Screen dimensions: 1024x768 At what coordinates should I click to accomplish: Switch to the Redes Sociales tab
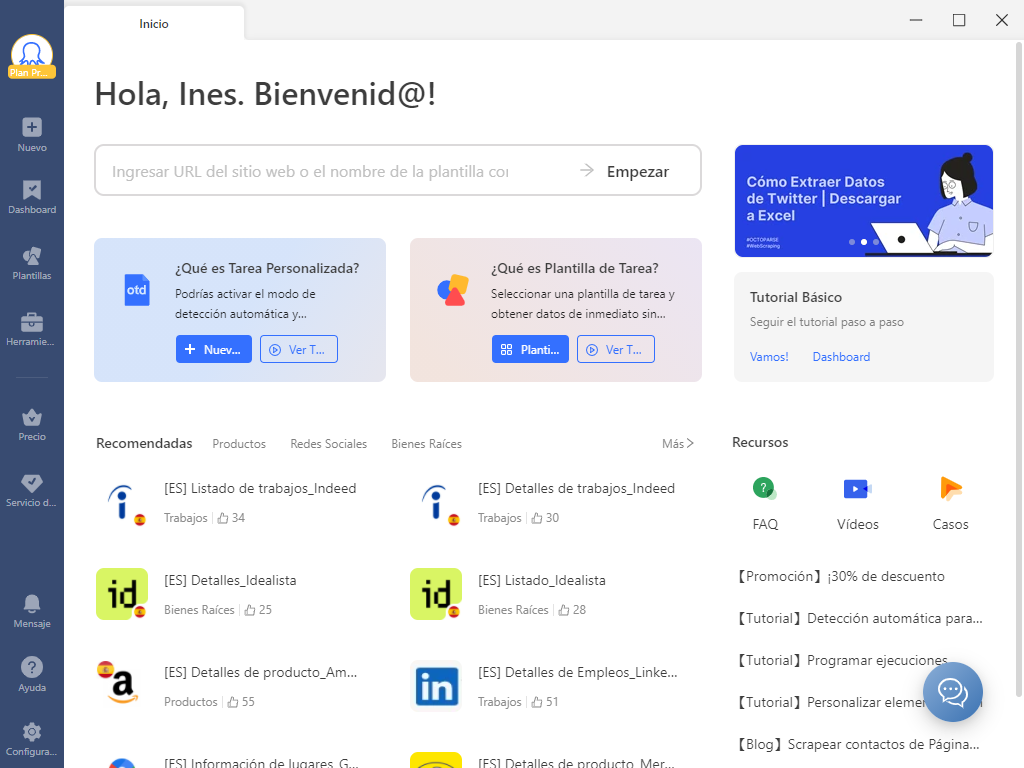point(328,444)
